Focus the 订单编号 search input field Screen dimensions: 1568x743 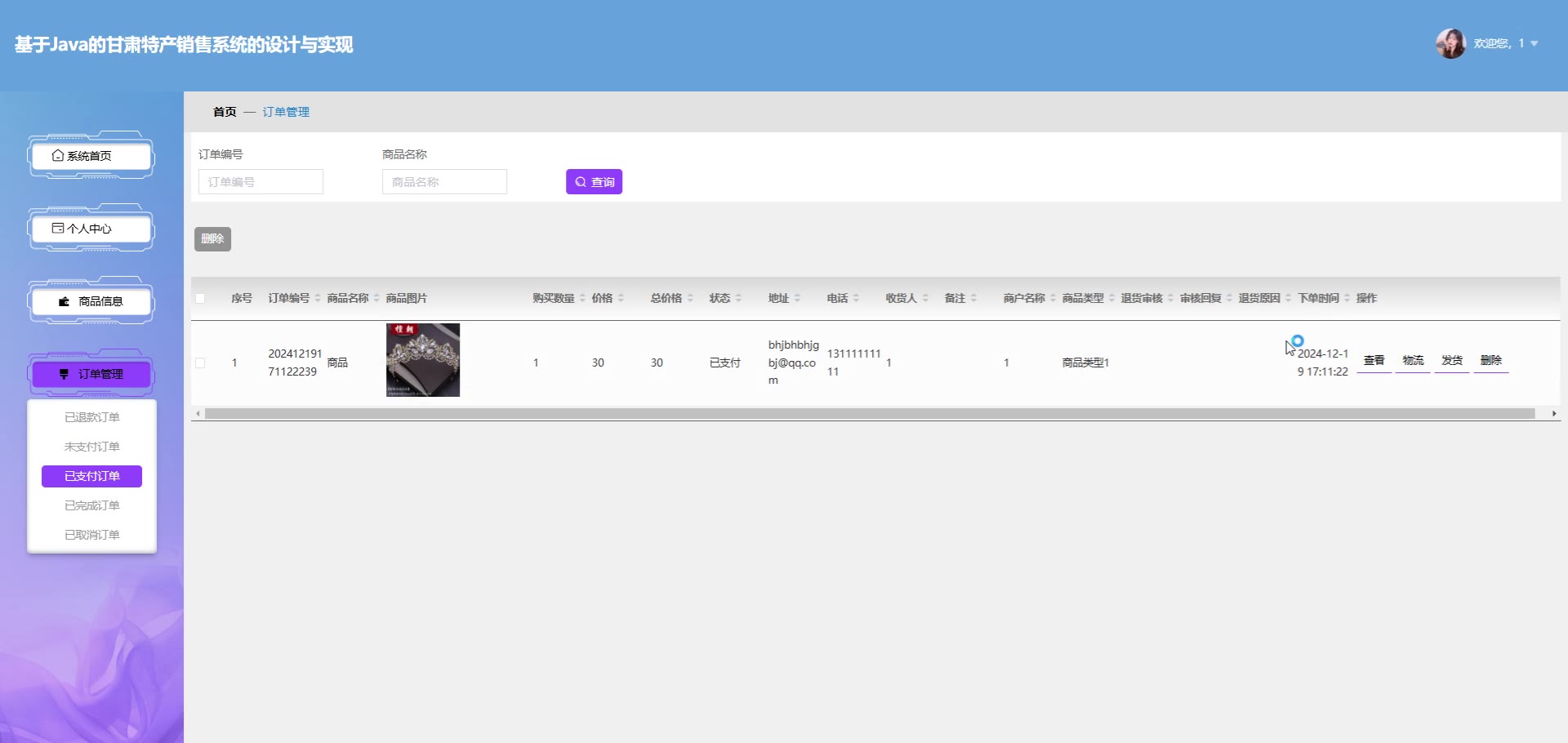coord(261,181)
